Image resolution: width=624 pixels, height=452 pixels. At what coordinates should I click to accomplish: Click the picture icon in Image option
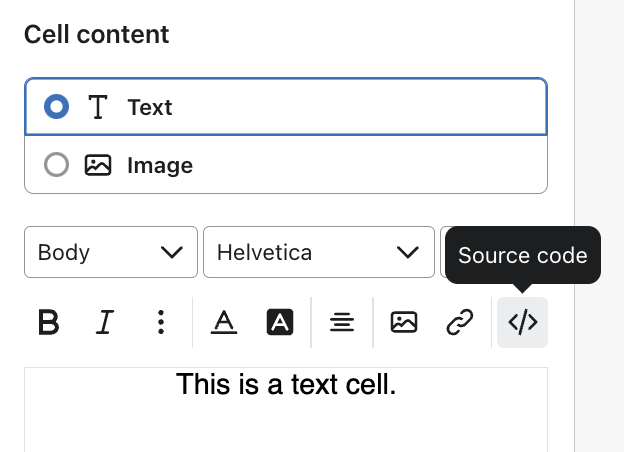pos(98,165)
